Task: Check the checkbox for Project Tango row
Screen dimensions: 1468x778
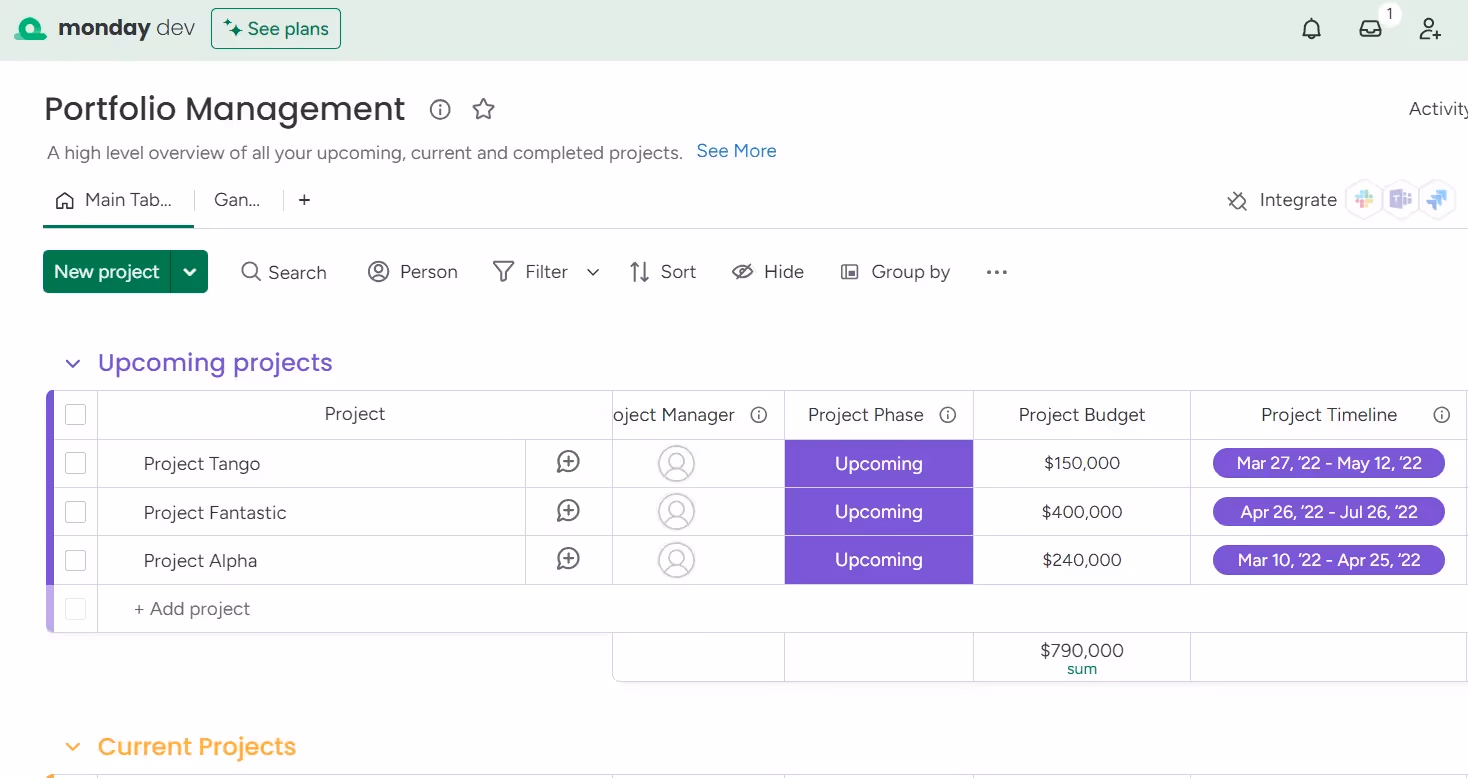Action: click(x=75, y=463)
